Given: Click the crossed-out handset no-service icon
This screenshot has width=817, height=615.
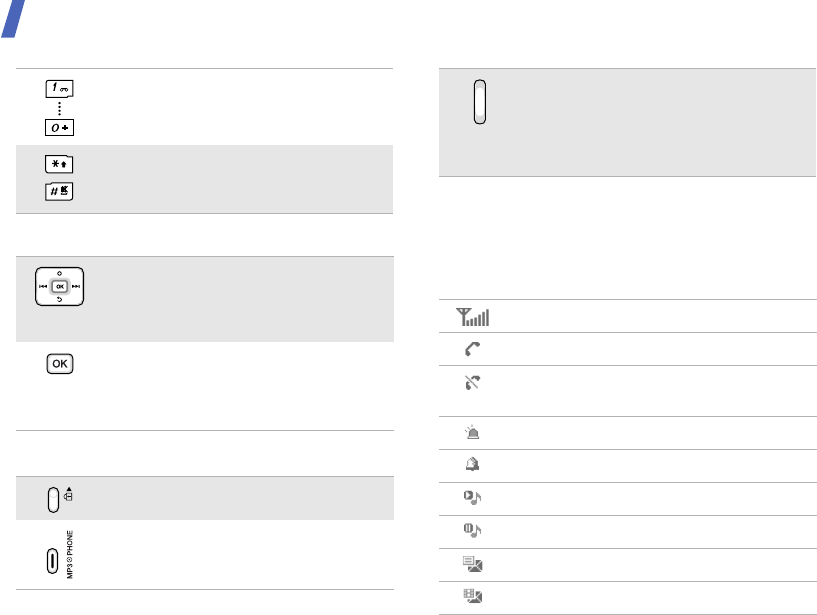Looking at the screenshot, I should [471, 382].
